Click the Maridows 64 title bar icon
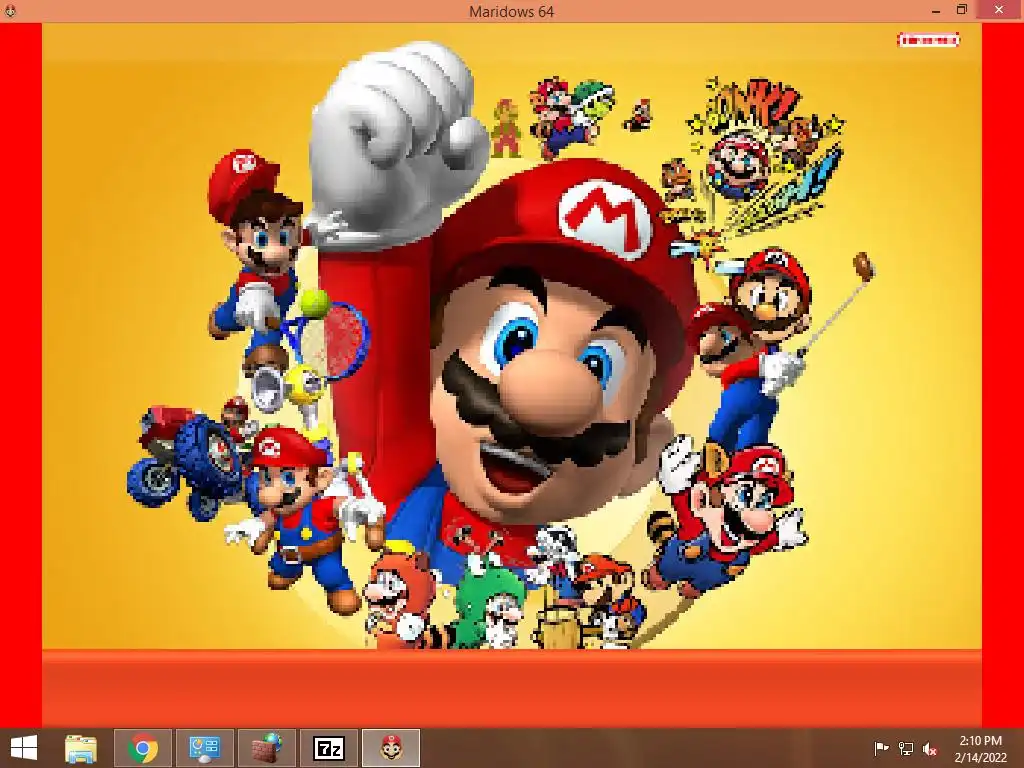The height and width of the screenshot is (768, 1024). click(x=10, y=10)
